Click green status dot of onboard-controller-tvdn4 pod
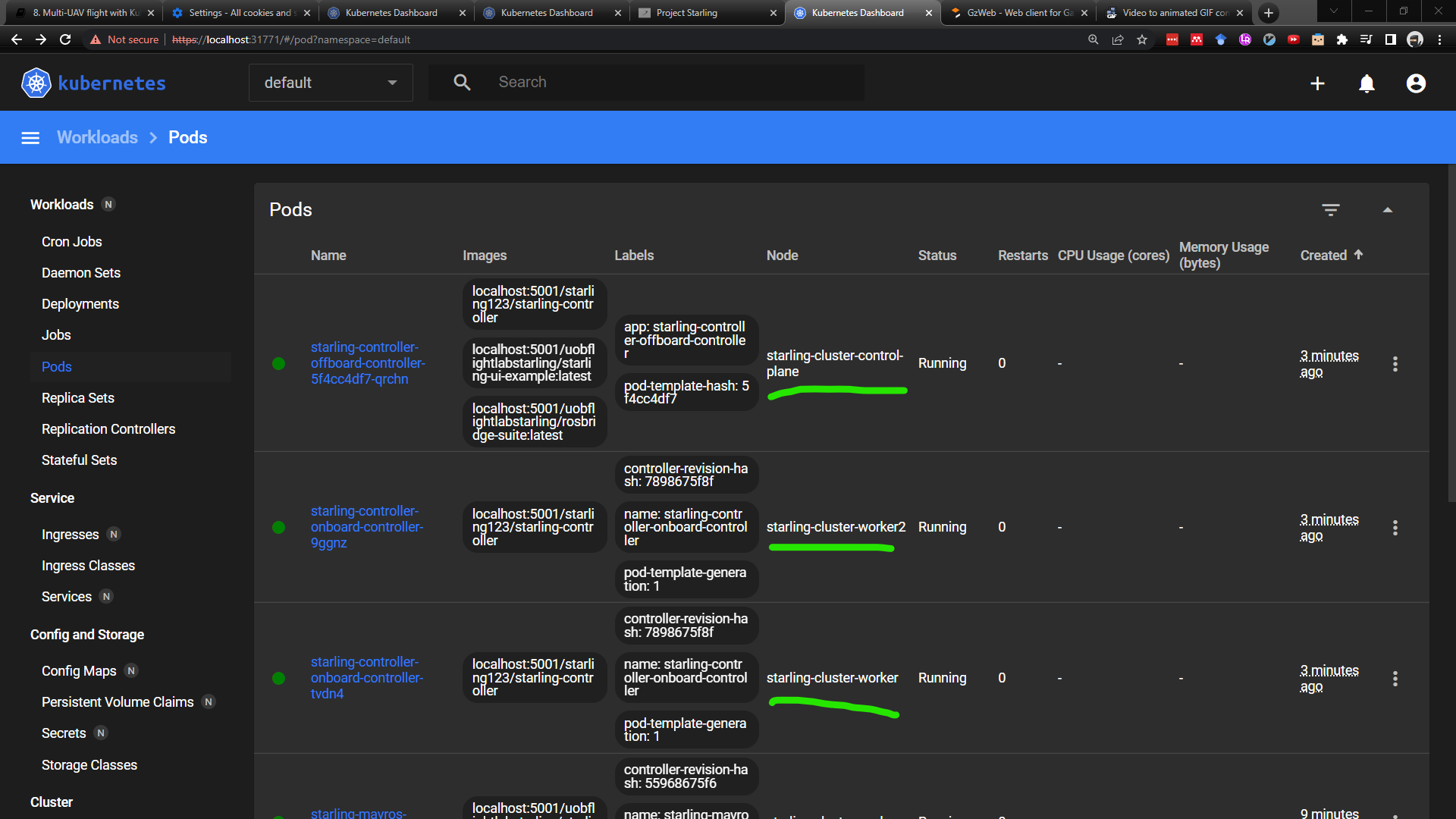1456x819 pixels. 278,679
